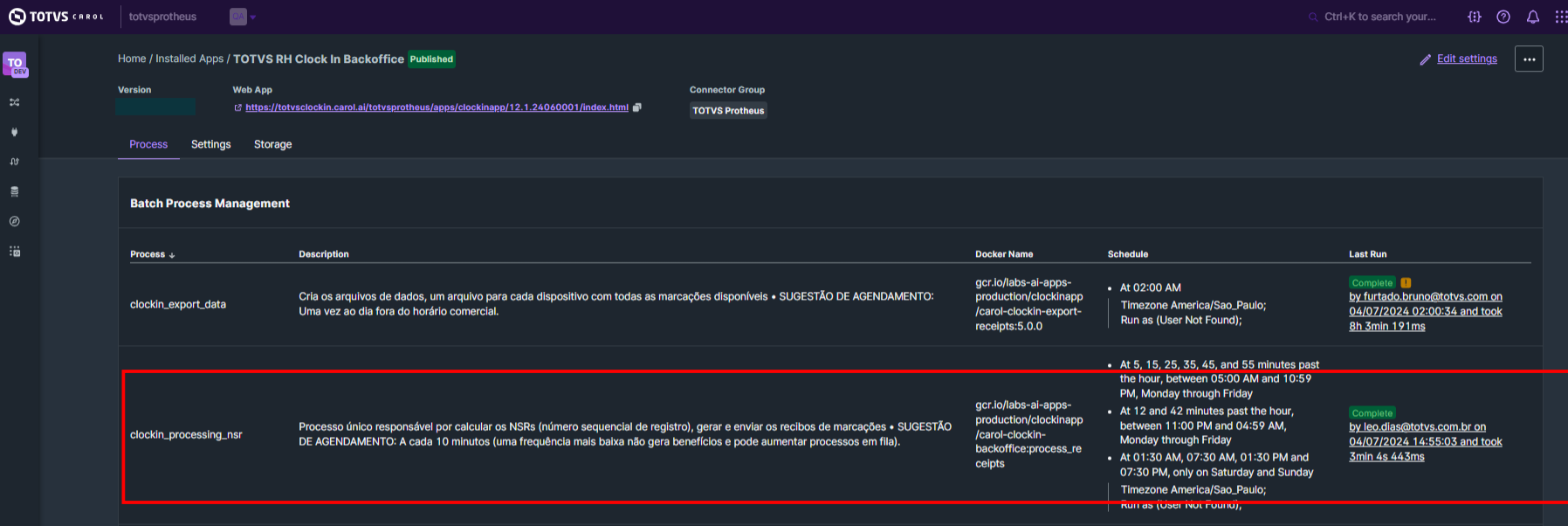Switch to the Settings tab
This screenshot has height=526, width=1568.
[x=211, y=144]
